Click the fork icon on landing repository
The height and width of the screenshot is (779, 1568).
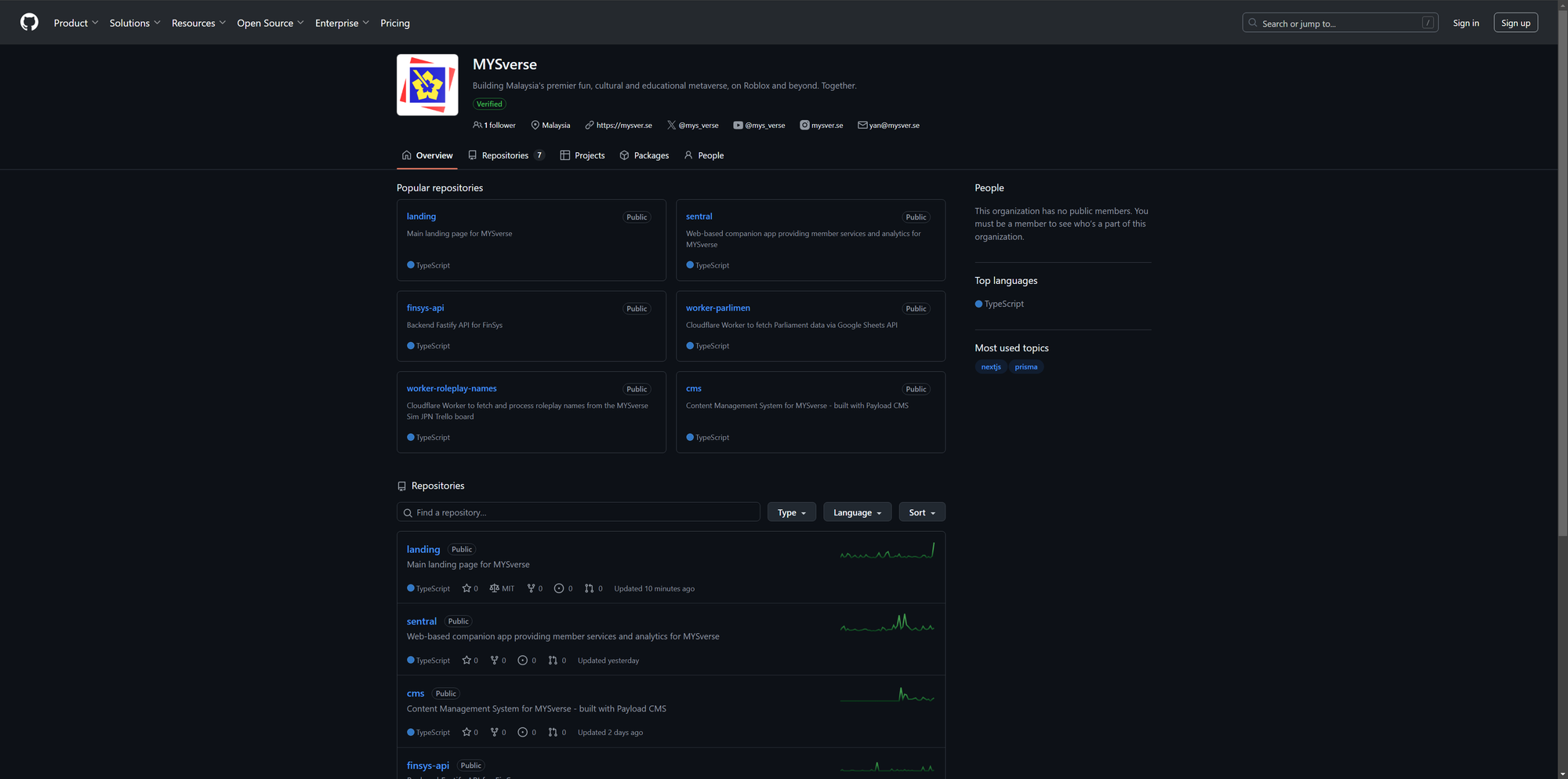(531, 588)
